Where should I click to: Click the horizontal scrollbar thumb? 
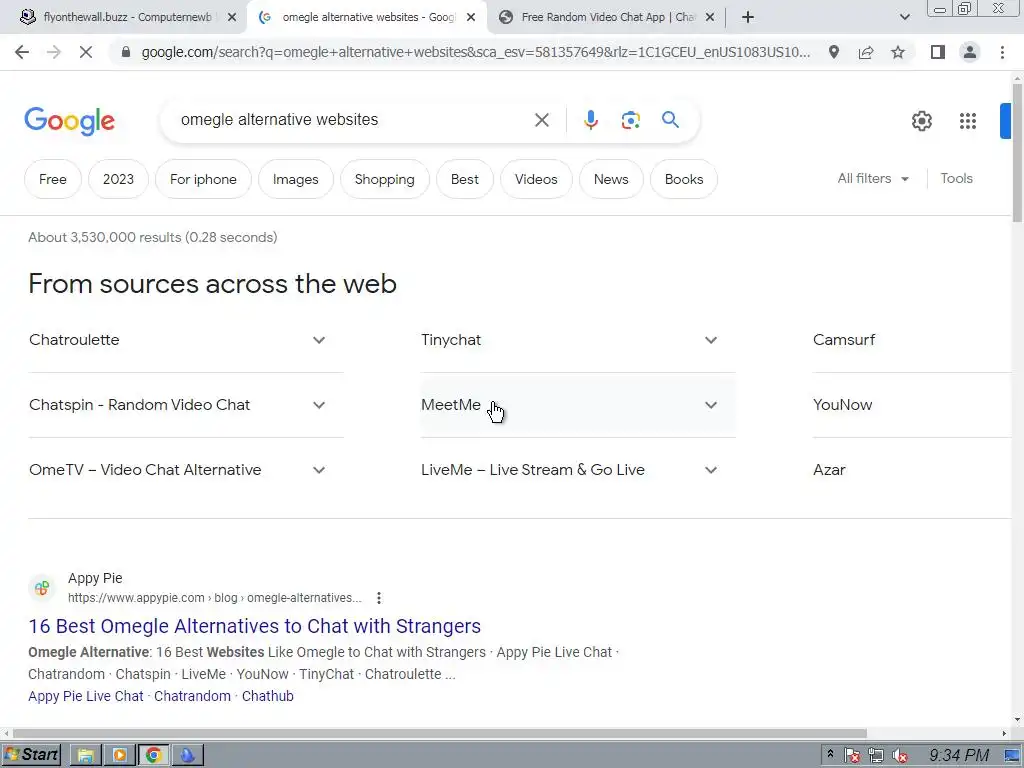pos(440,733)
